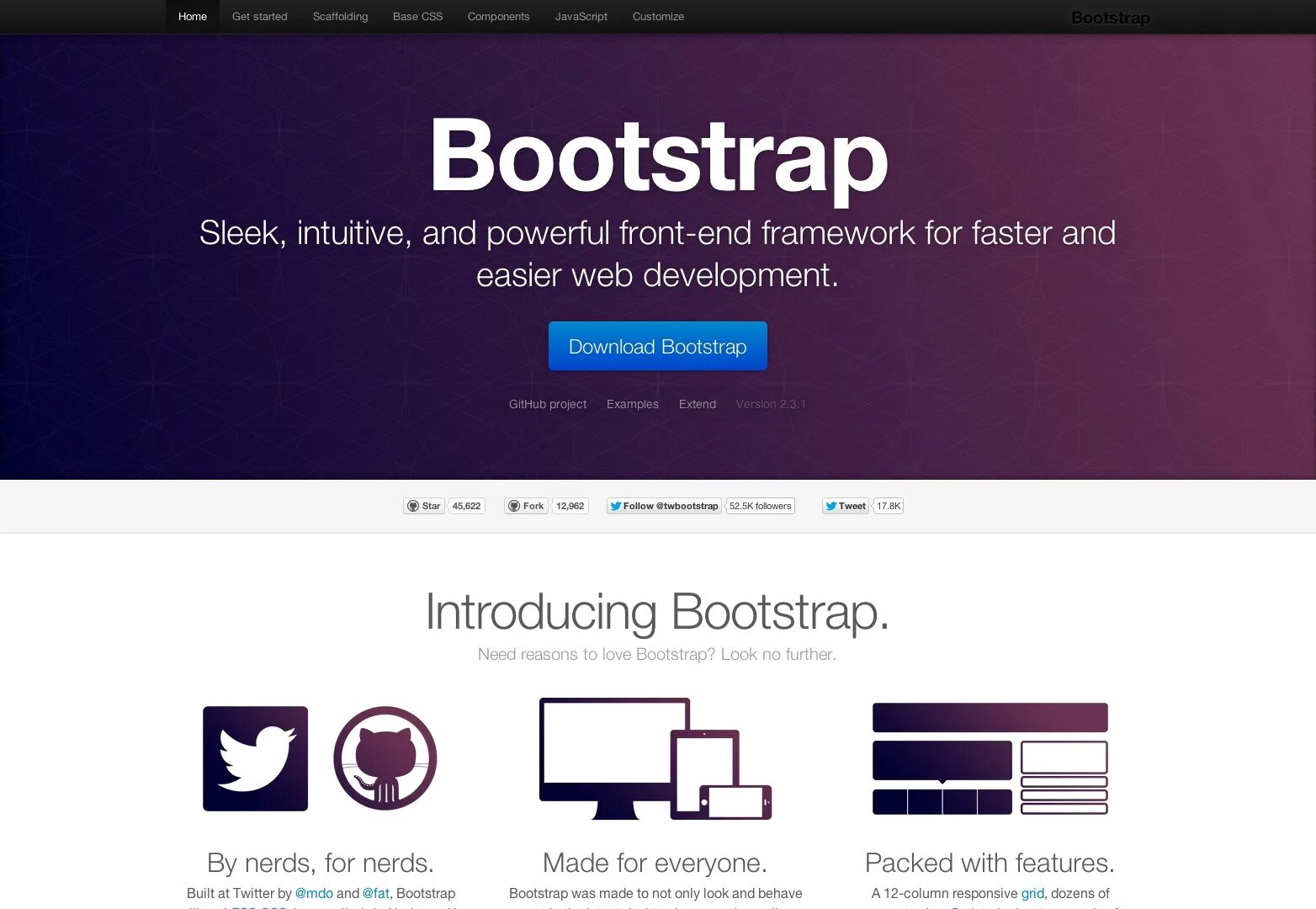Click the 'Introducing Bootstrap.' heading
Viewport: 1316px width, 909px height.
[x=657, y=611]
